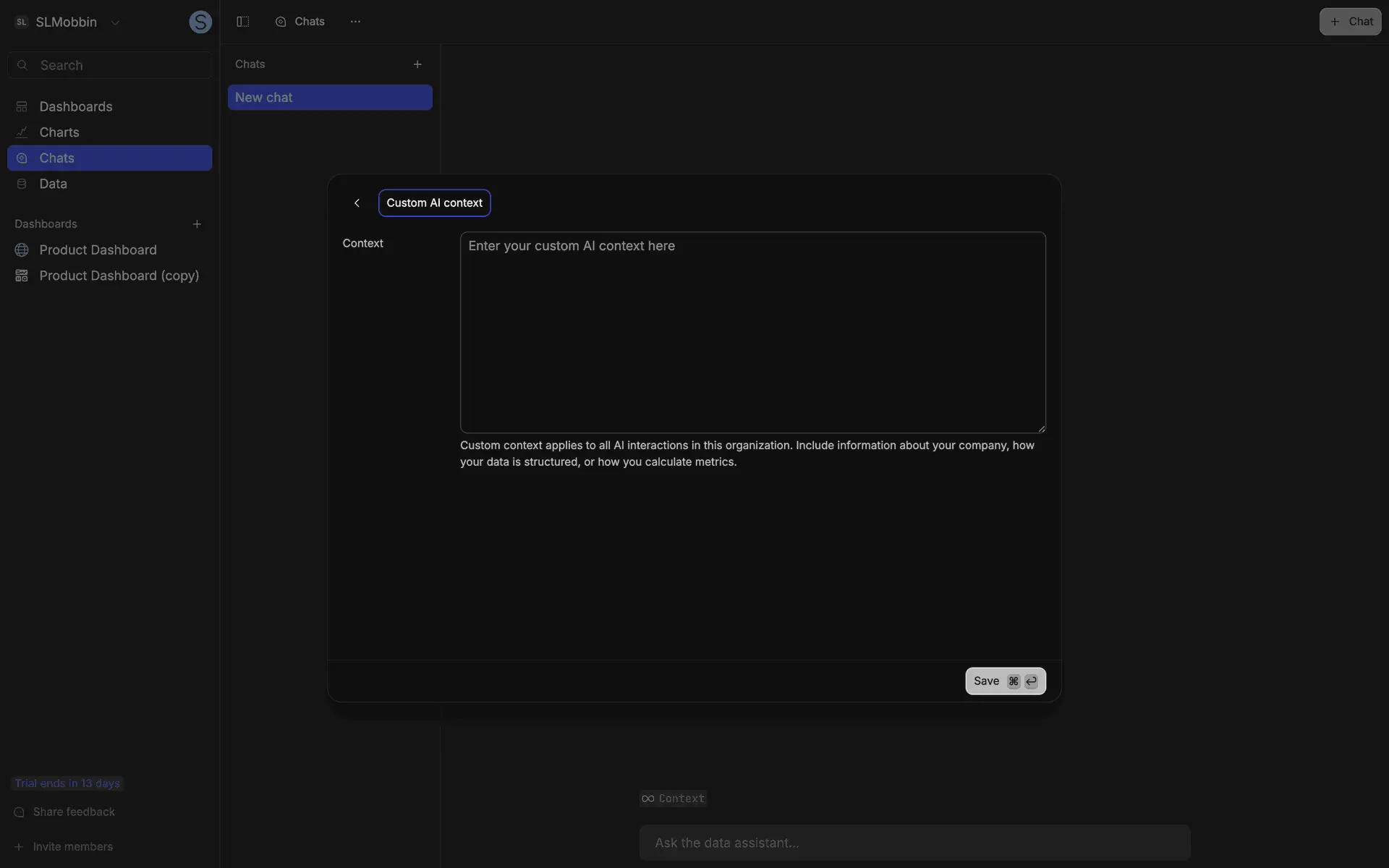Select Chats in the left navigation
Image resolution: width=1389 pixels, height=868 pixels.
coord(56,158)
